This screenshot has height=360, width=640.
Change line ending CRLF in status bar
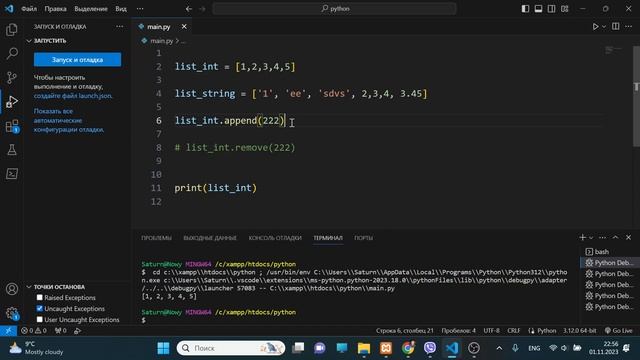[513, 331]
